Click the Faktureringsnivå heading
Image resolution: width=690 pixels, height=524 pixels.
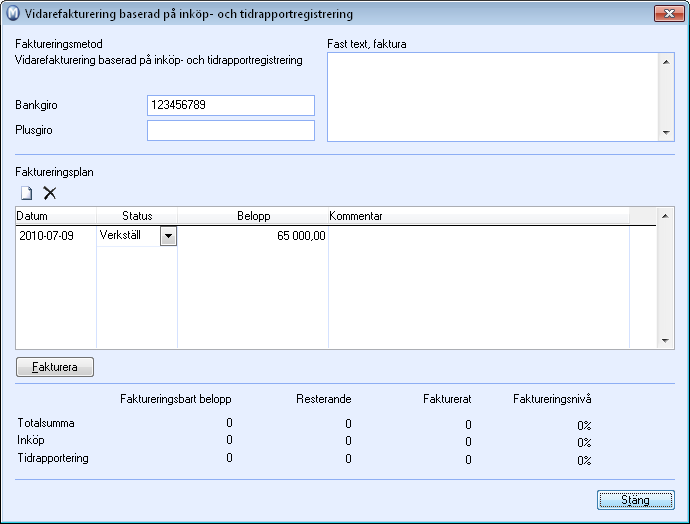pos(552,399)
